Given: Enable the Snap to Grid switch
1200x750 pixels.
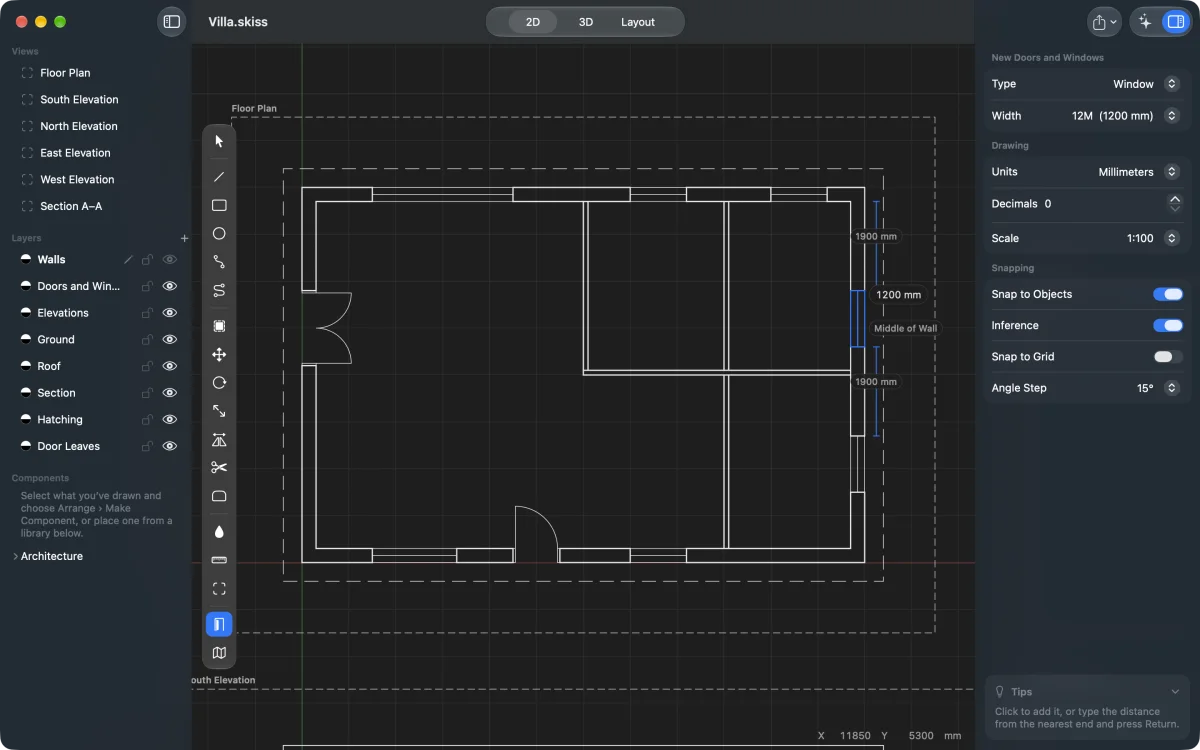Looking at the screenshot, I should coord(1168,356).
